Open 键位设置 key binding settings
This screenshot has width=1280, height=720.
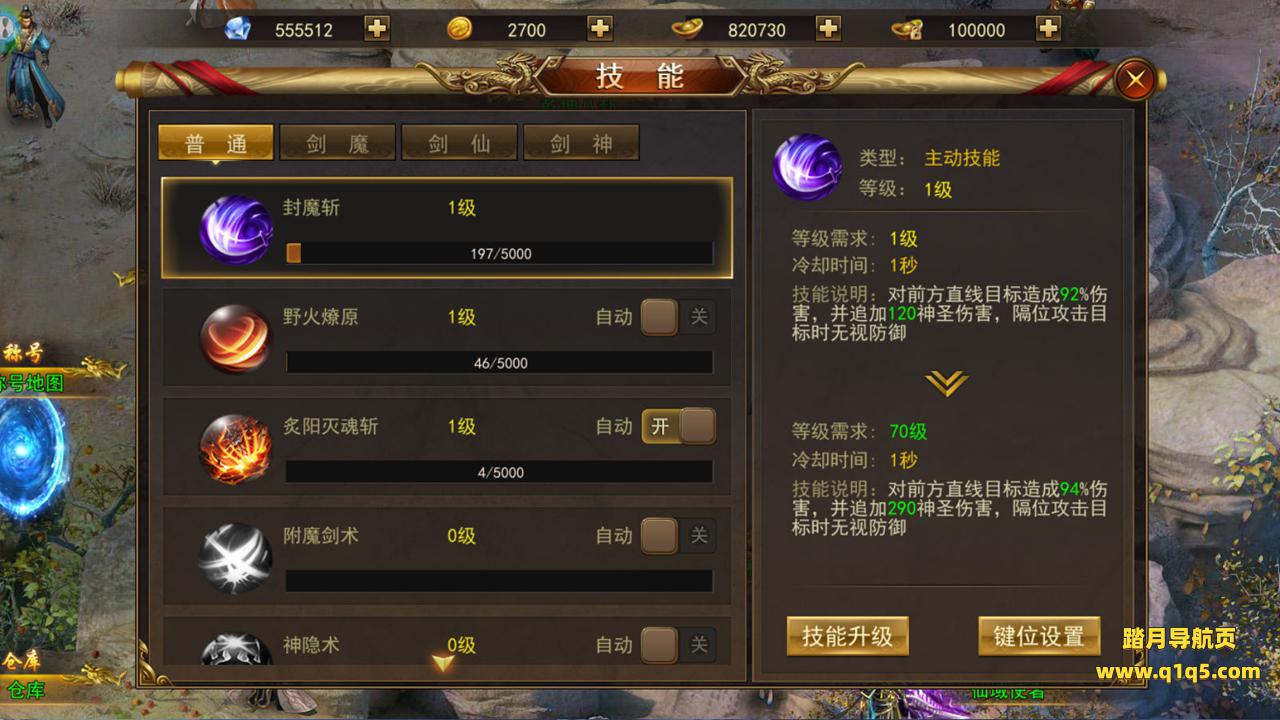tap(1039, 636)
